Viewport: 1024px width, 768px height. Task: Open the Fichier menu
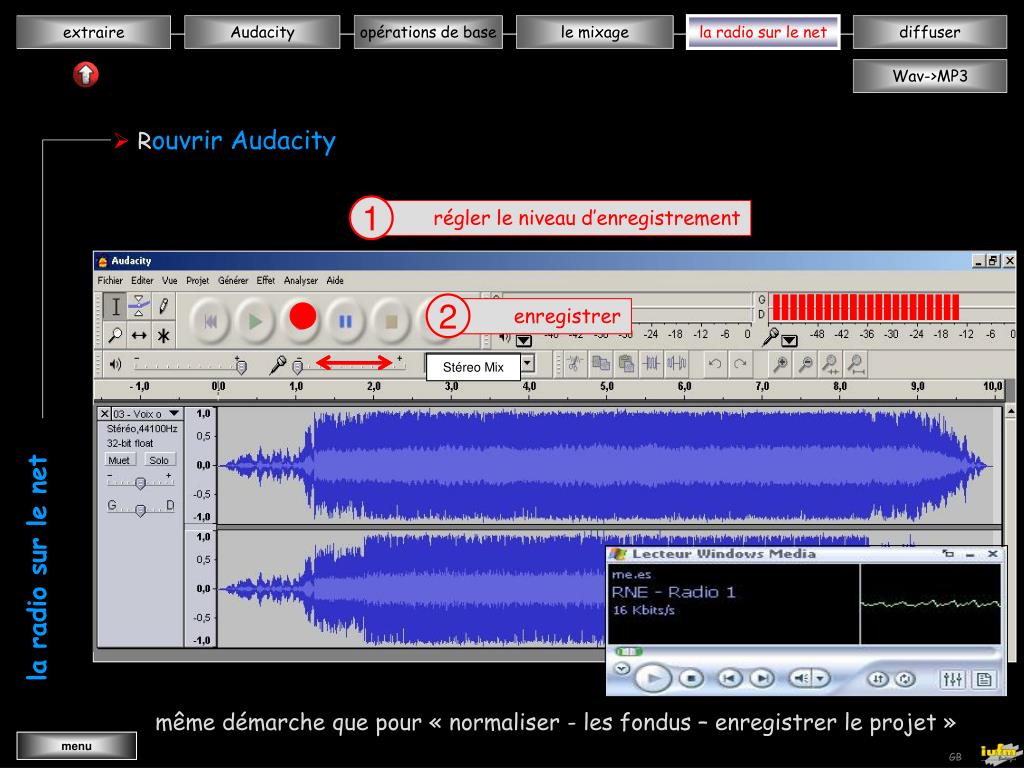[x=110, y=280]
